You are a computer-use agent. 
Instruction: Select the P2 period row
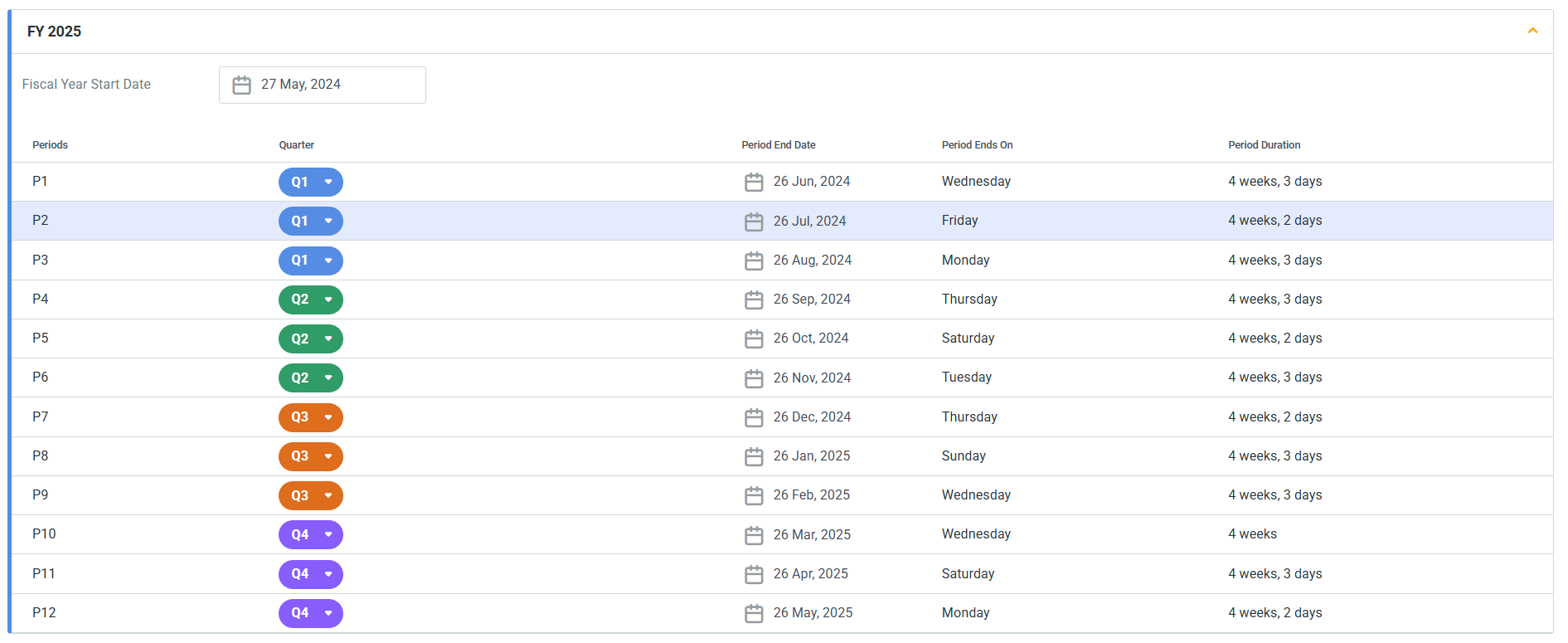(x=40, y=221)
